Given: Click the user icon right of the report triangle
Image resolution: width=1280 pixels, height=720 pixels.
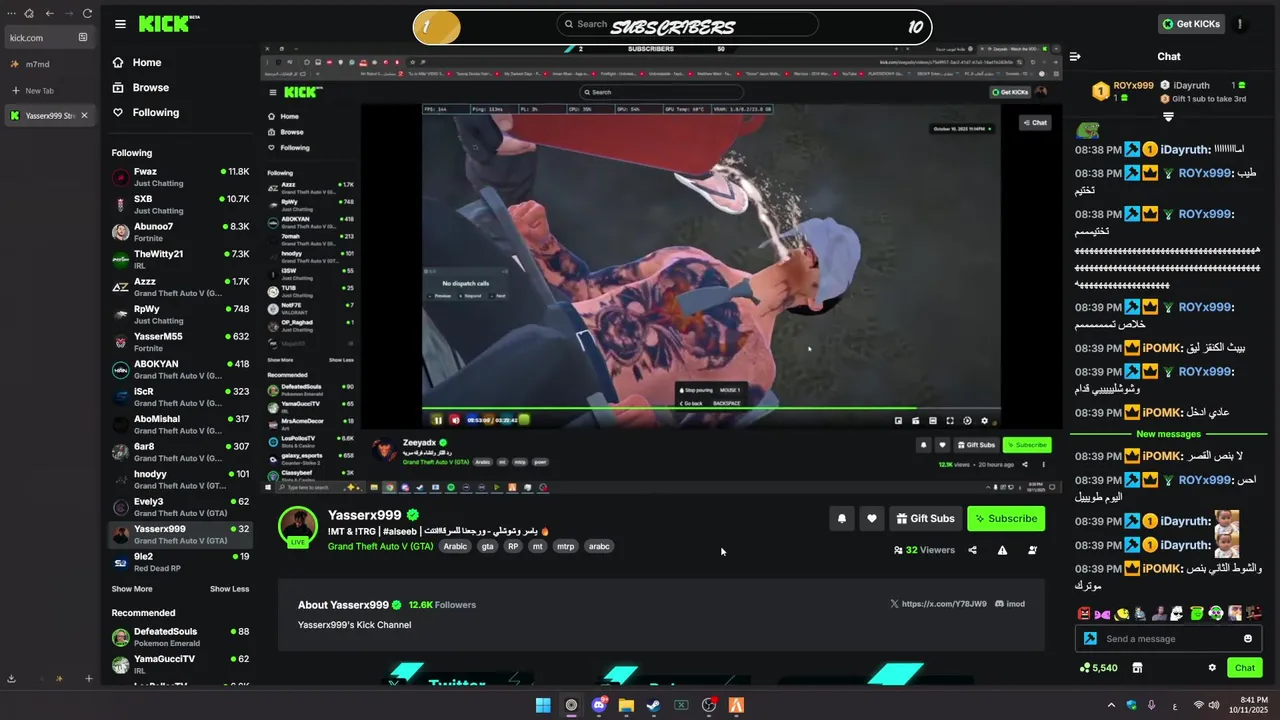Looking at the screenshot, I should click(x=1033, y=550).
